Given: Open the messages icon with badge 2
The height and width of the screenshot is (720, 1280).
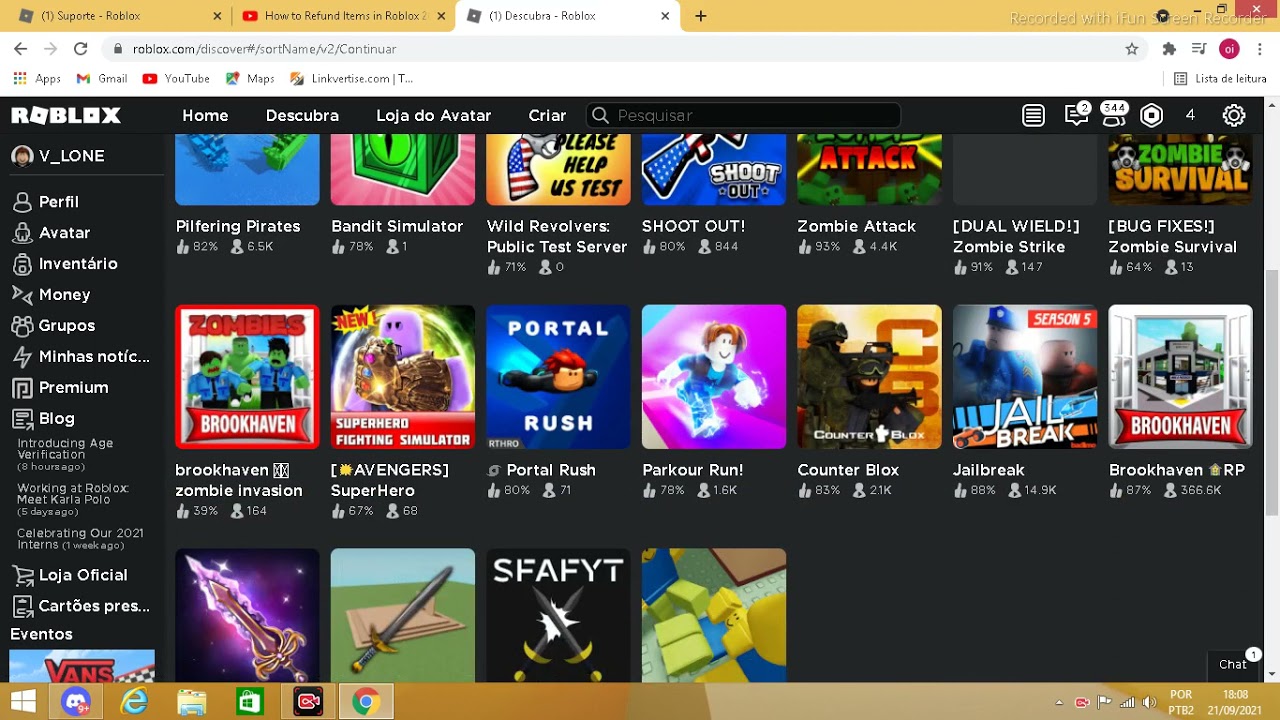Looking at the screenshot, I should coord(1076,115).
